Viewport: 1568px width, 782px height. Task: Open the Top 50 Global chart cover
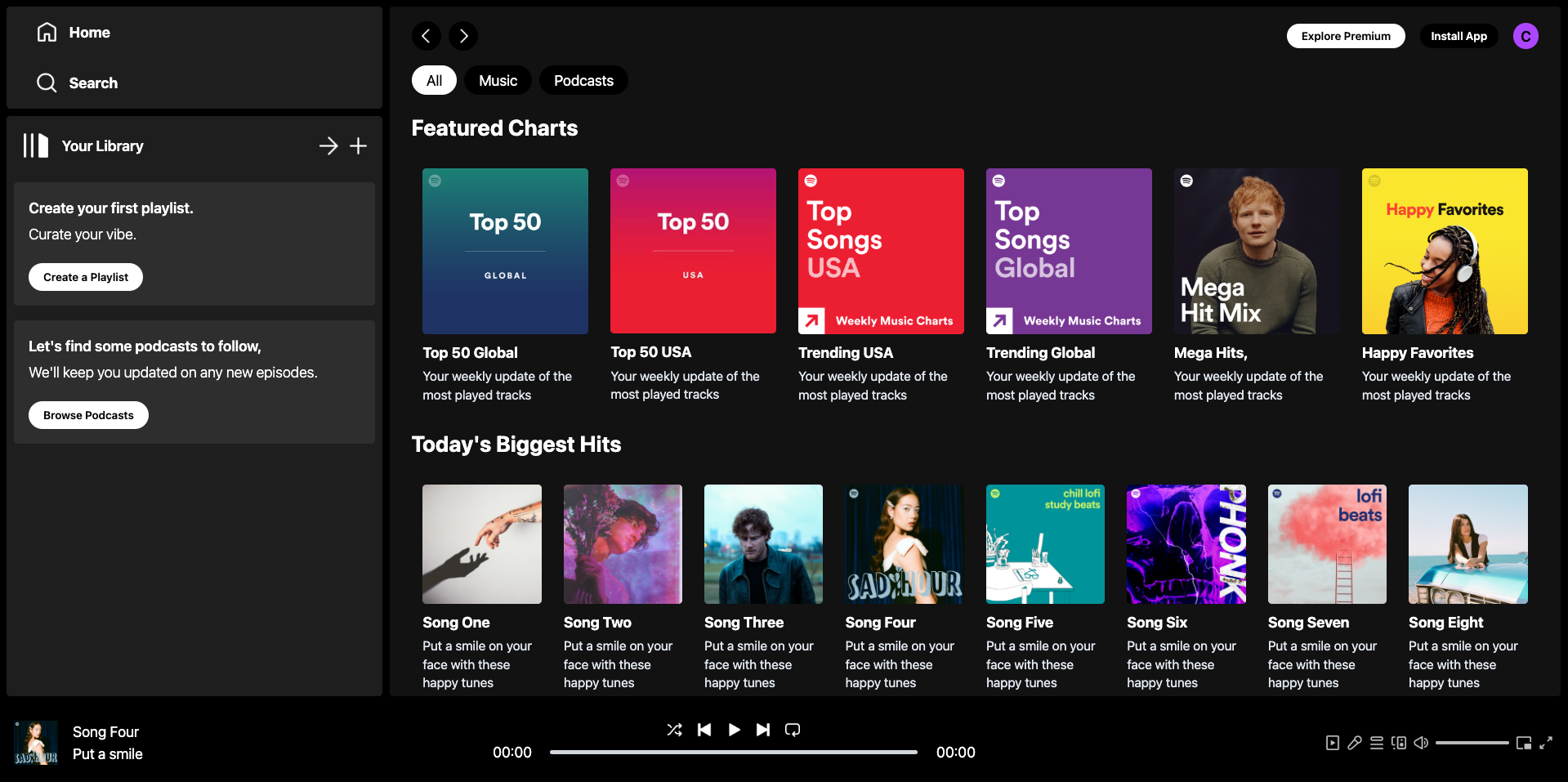click(505, 251)
